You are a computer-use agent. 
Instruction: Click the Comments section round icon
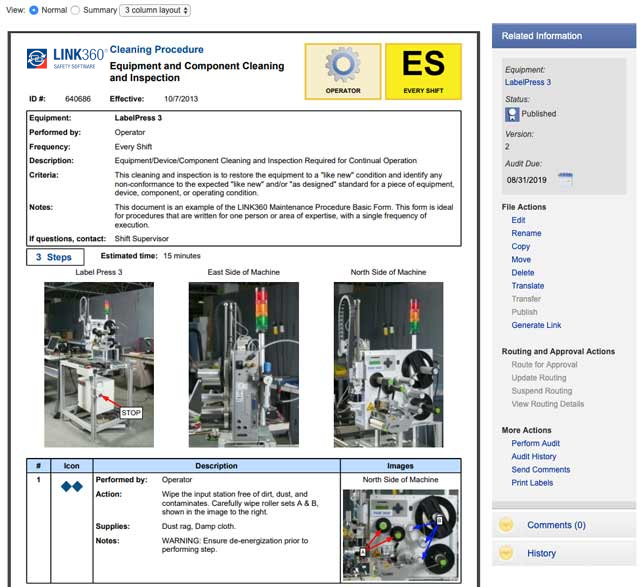(507, 525)
